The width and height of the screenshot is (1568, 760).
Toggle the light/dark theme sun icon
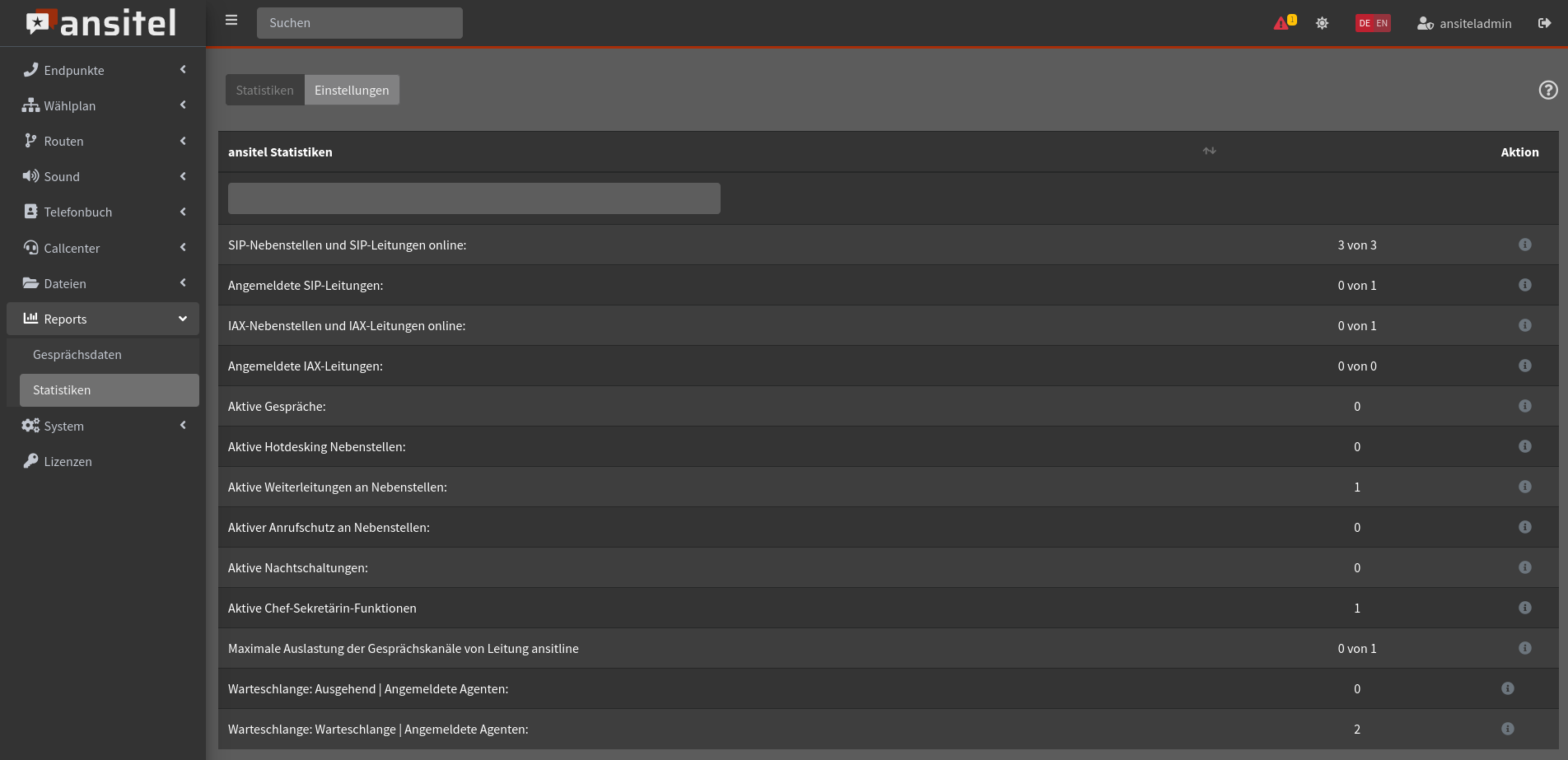pos(1322,23)
